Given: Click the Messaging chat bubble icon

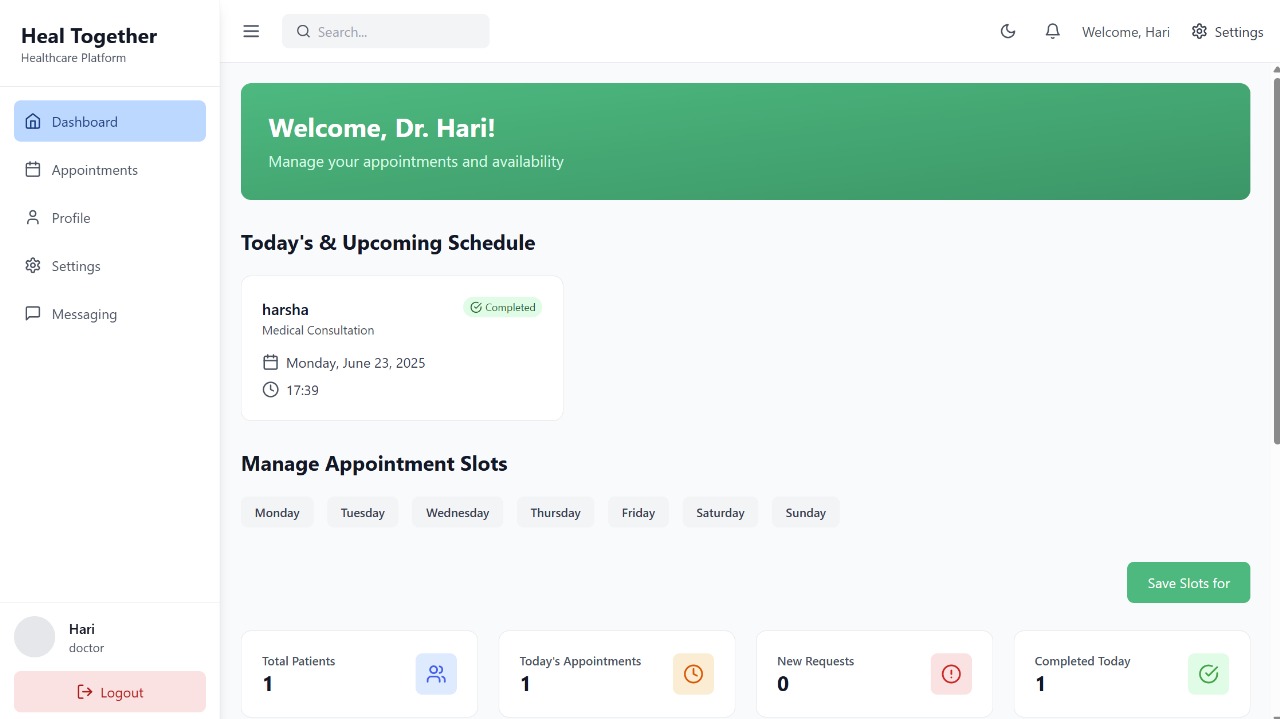Looking at the screenshot, I should [31, 313].
